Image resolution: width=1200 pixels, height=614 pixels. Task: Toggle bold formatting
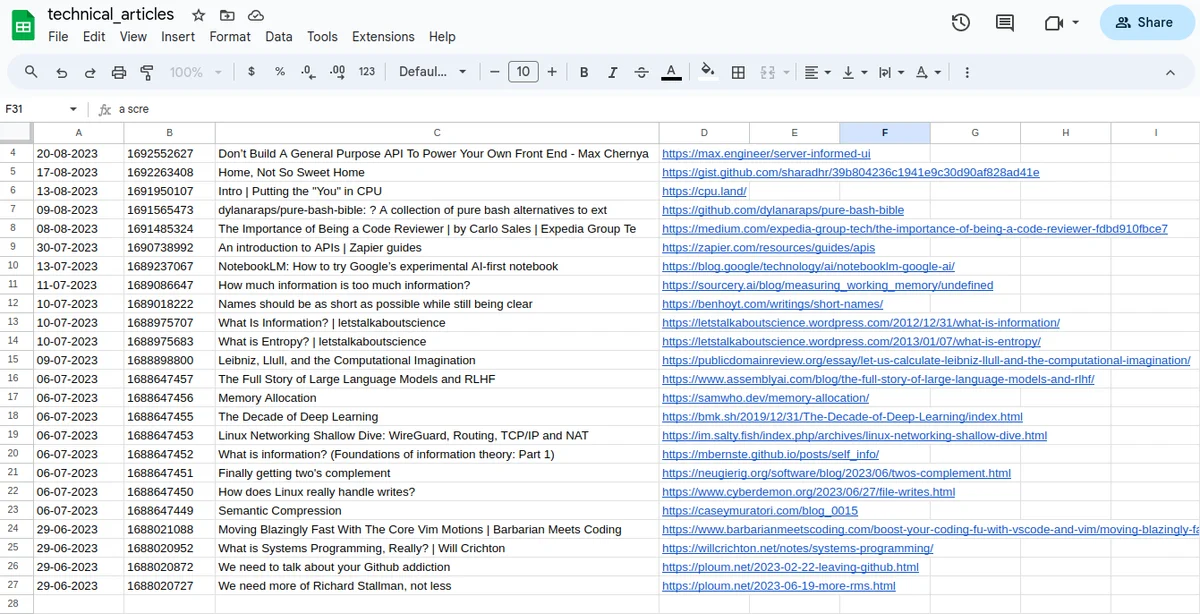click(x=584, y=72)
